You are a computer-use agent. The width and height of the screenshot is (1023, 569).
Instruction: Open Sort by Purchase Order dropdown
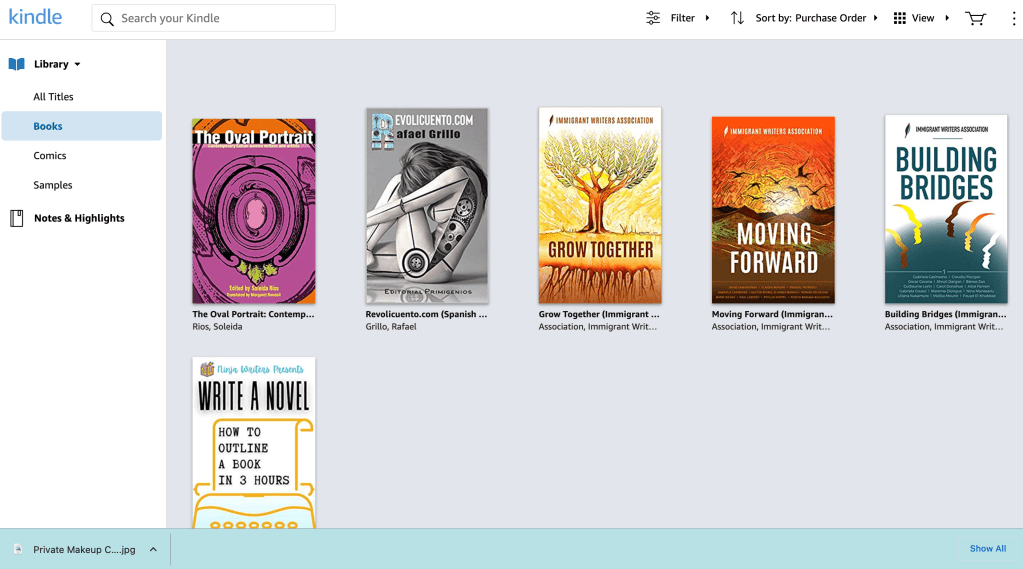click(816, 18)
